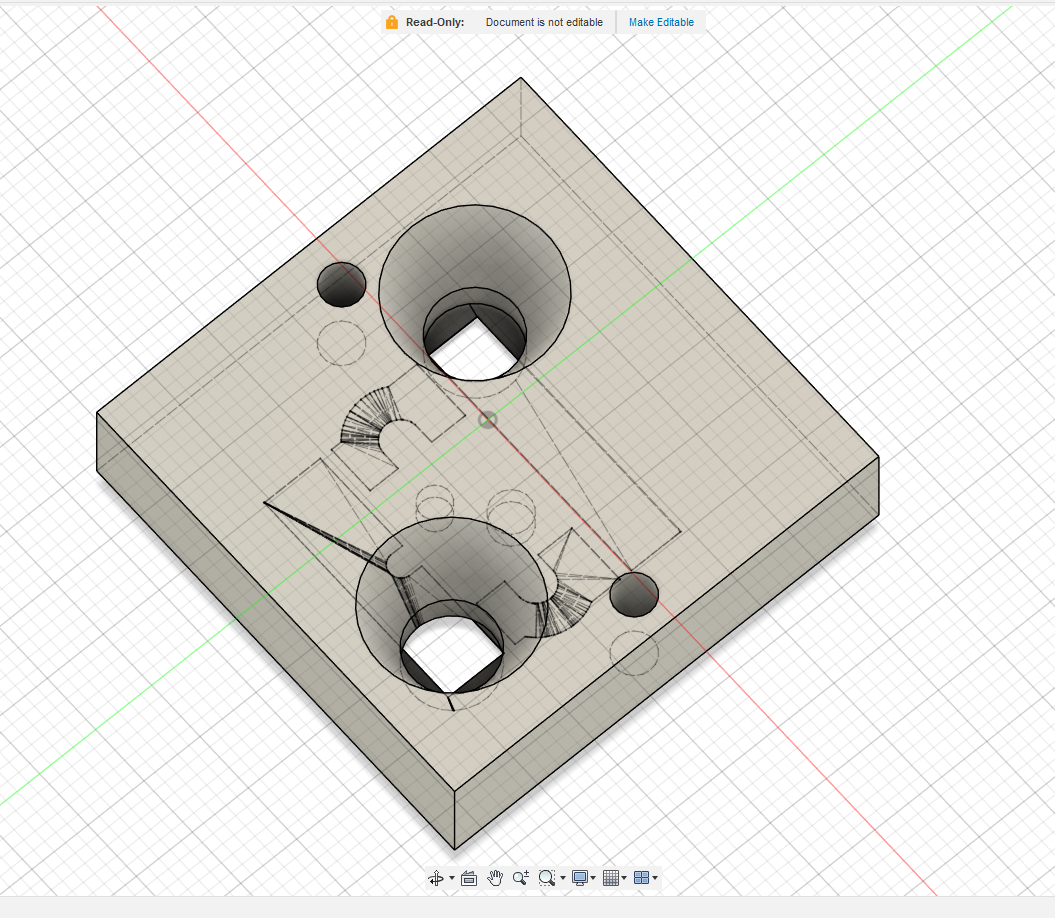
Task: Choose the Zoom plus-minus tool
Action: [521, 878]
